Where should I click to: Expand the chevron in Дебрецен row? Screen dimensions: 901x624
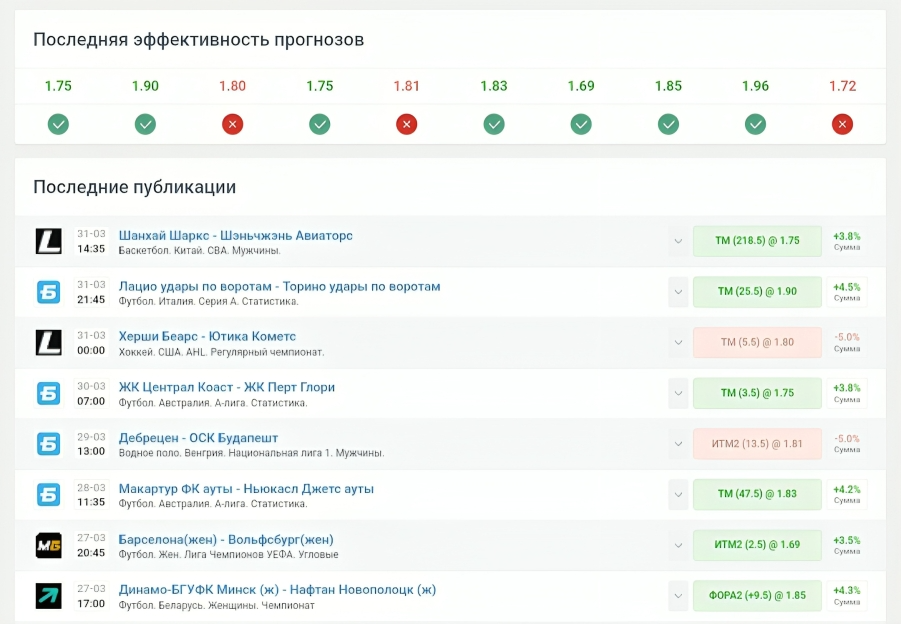(679, 444)
